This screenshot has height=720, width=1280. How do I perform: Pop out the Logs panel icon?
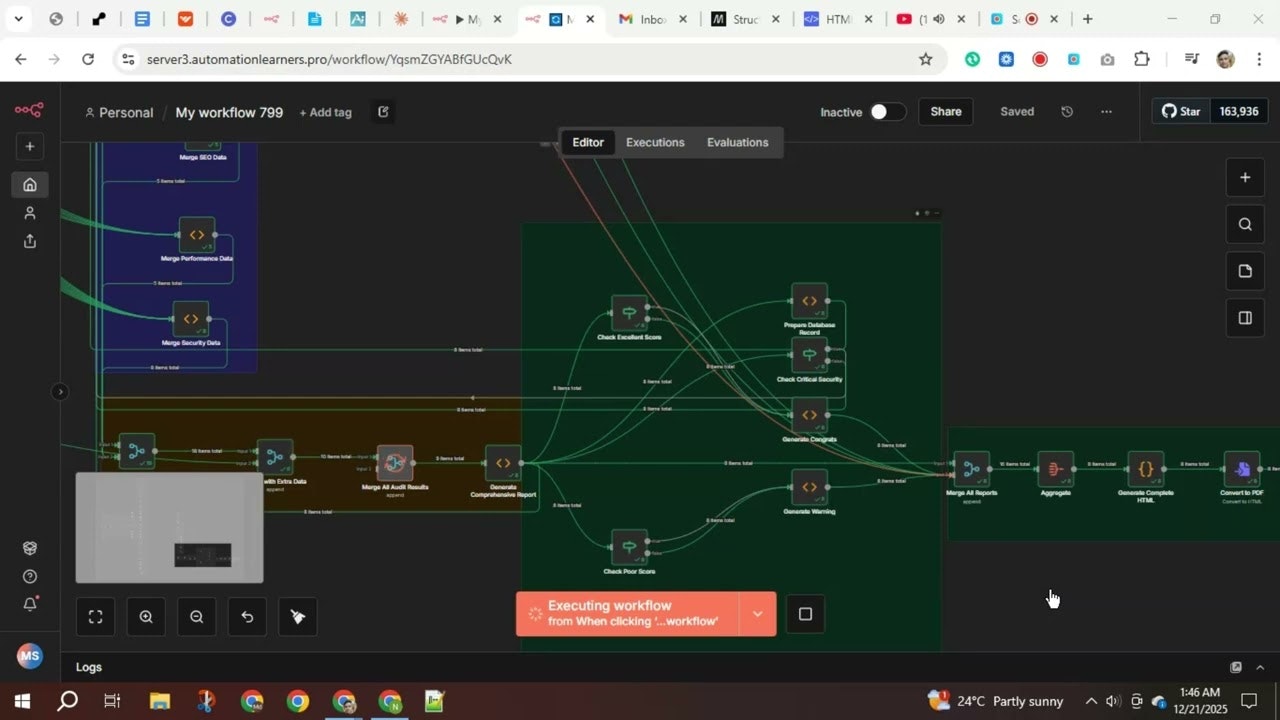coord(1236,667)
